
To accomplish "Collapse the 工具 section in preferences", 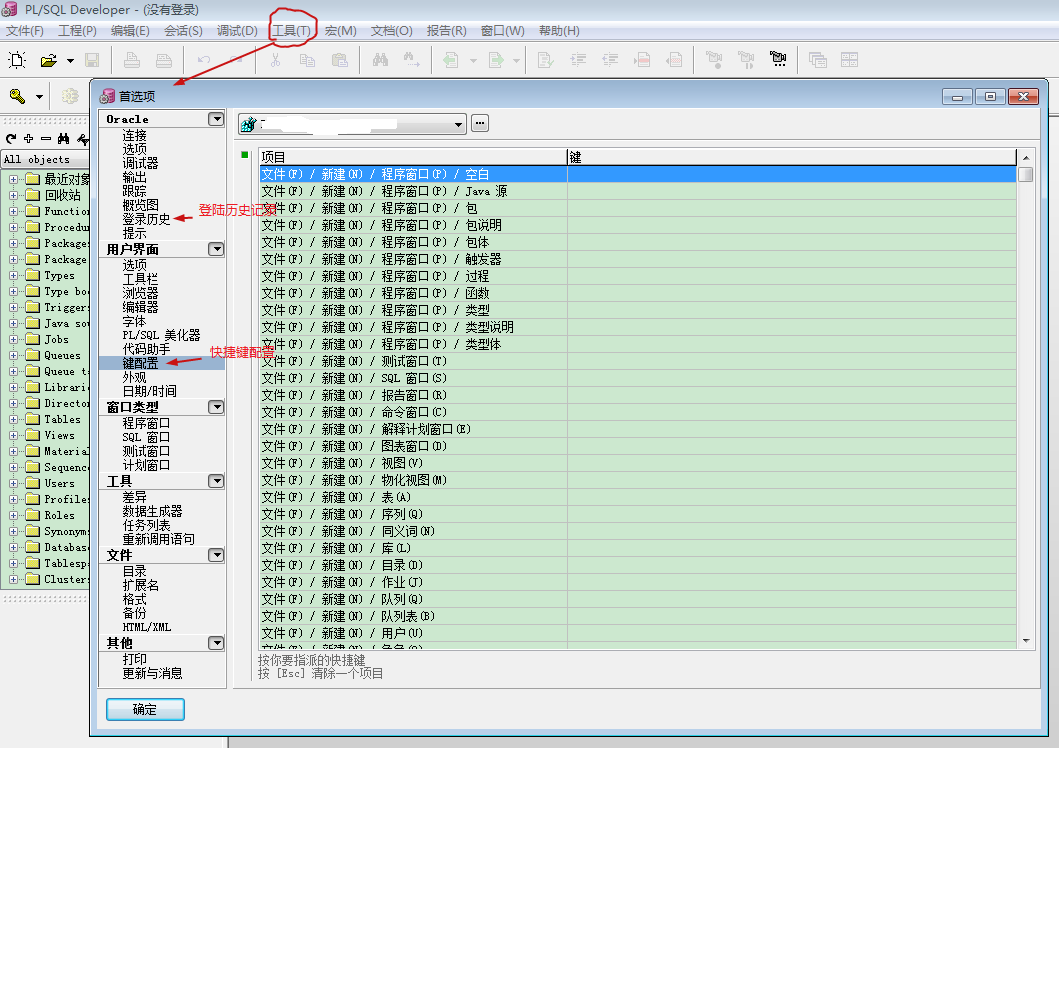I will (216, 481).
